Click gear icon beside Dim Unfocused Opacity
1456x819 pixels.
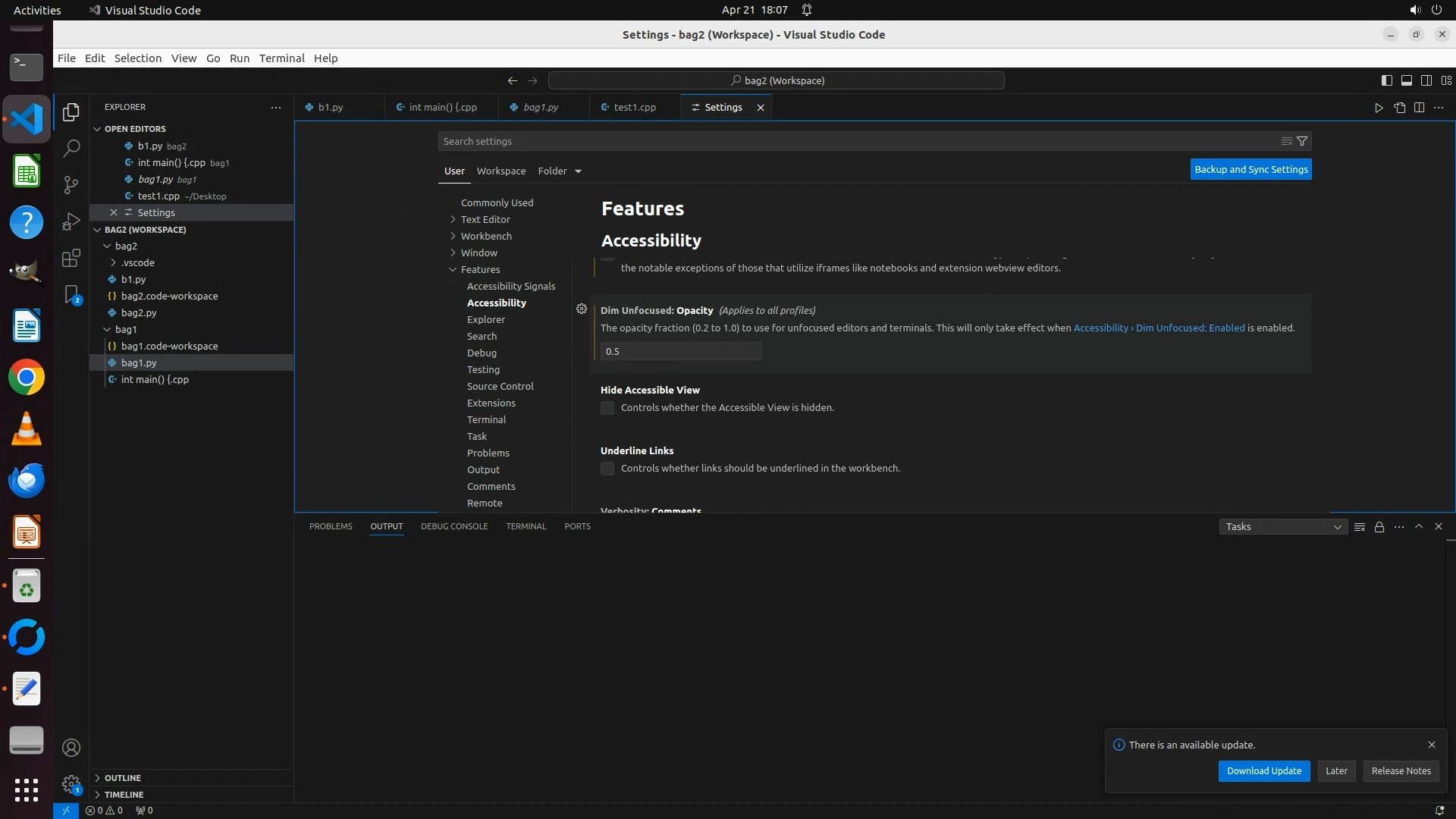[582, 309]
